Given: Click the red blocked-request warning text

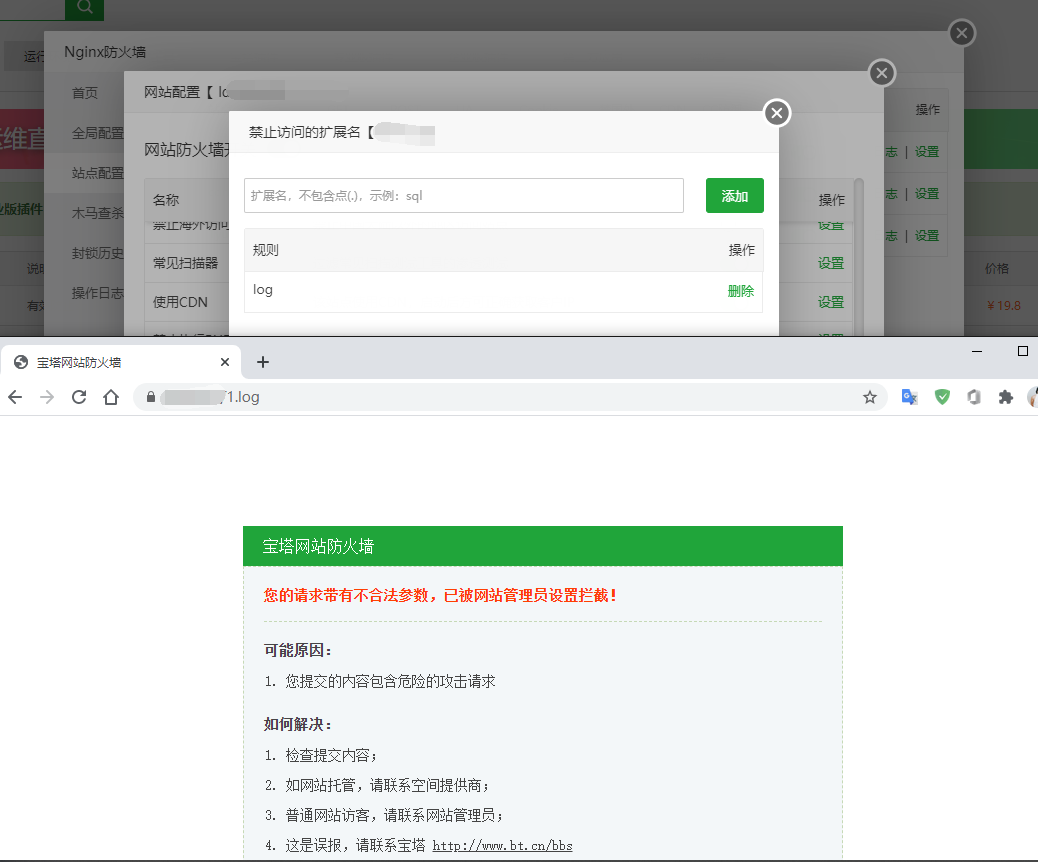Looking at the screenshot, I should [x=441, y=595].
